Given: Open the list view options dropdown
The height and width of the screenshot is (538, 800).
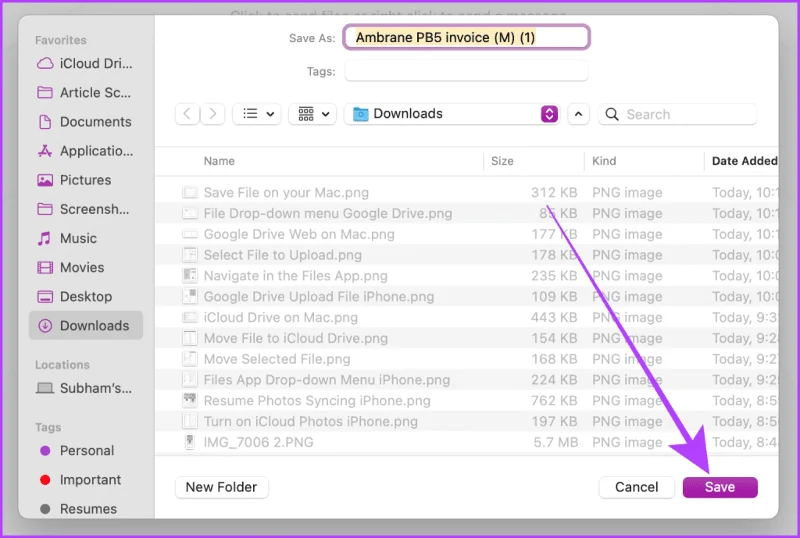Looking at the screenshot, I should click(258, 114).
